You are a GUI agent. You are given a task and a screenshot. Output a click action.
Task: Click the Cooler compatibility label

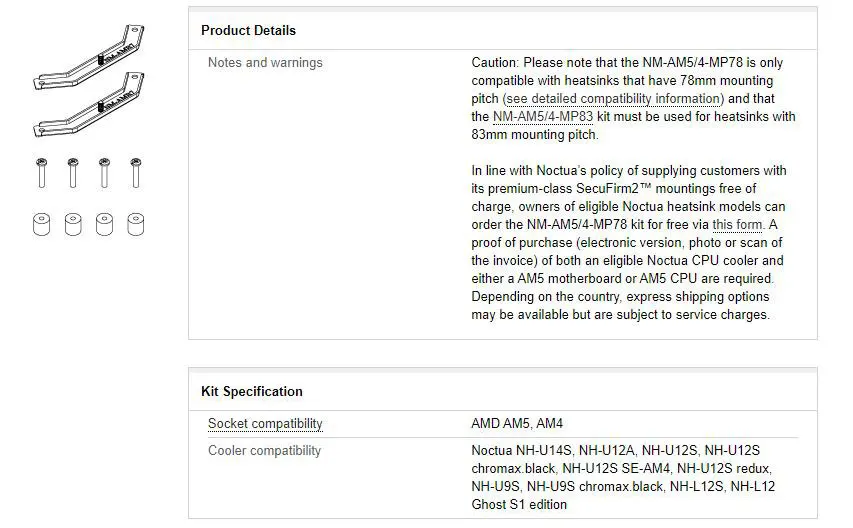pyautogui.click(x=264, y=451)
